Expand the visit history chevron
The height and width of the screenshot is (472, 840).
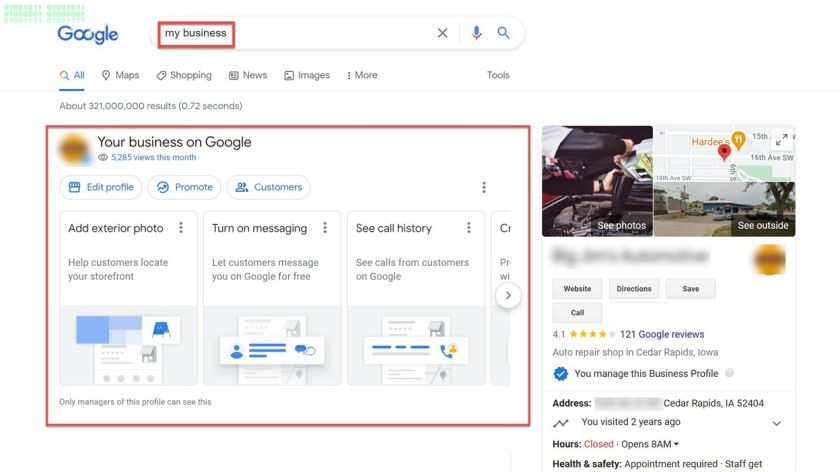click(x=777, y=423)
